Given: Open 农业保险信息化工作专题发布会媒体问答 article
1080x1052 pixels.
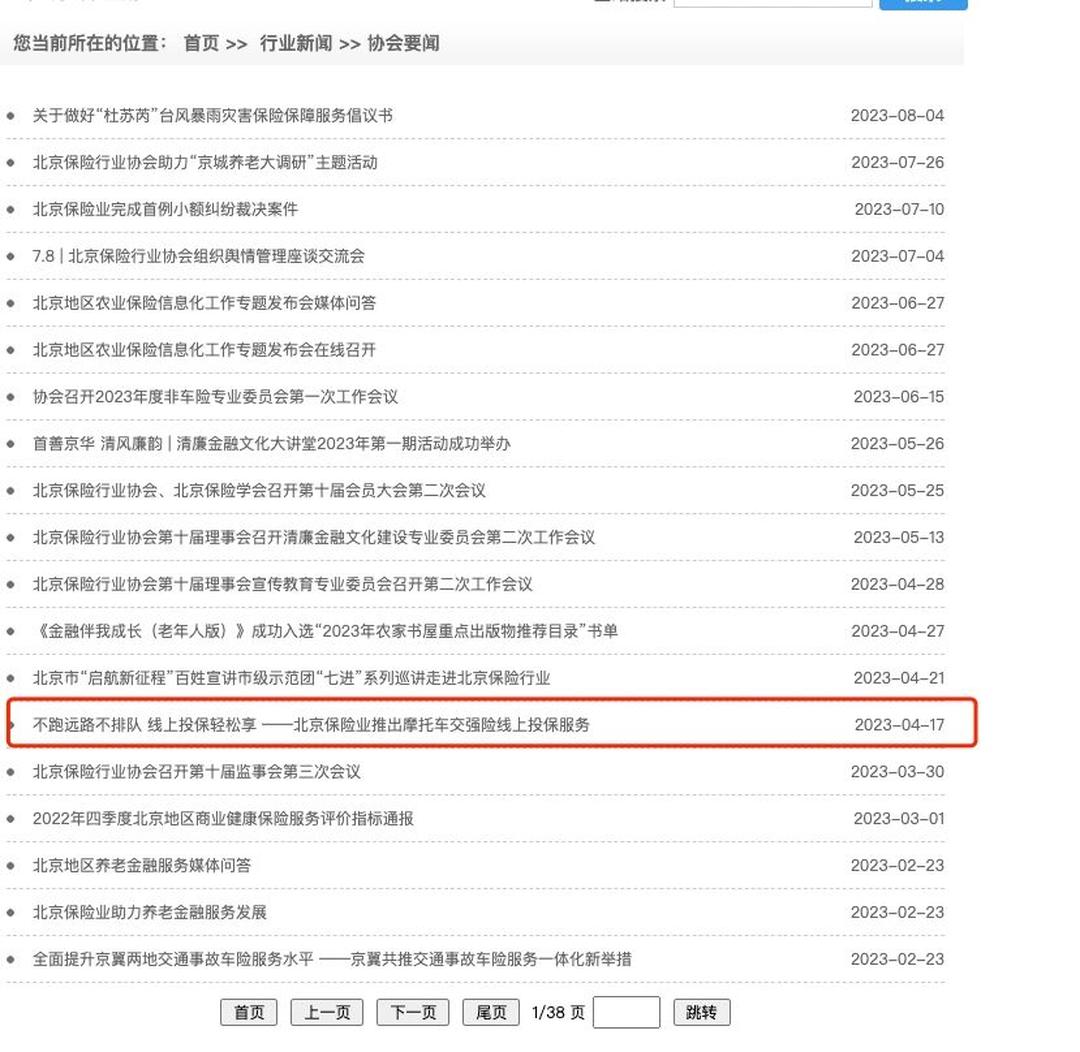Looking at the screenshot, I should (x=204, y=303).
